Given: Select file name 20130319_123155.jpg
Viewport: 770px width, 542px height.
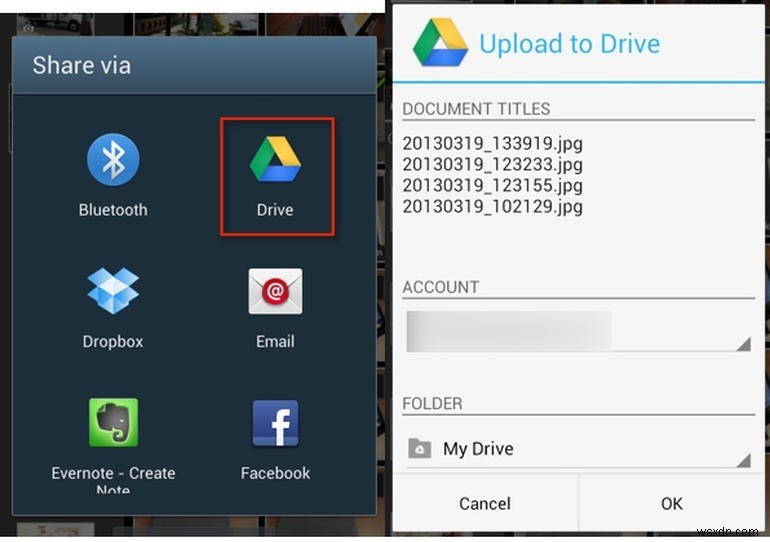Looking at the screenshot, I should click(x=493, y=186).
